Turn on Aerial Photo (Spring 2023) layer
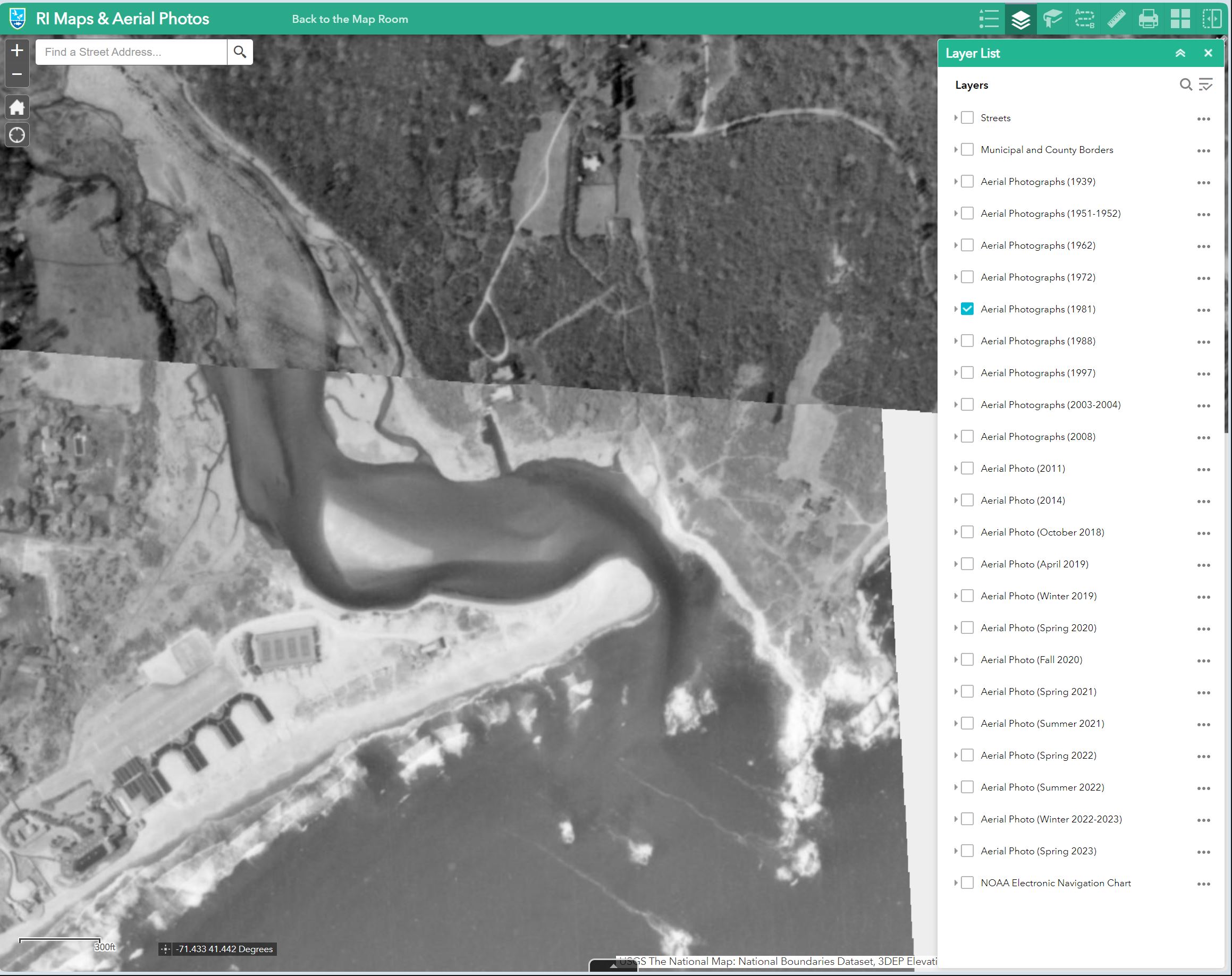1232x976 pixels. 967,851
